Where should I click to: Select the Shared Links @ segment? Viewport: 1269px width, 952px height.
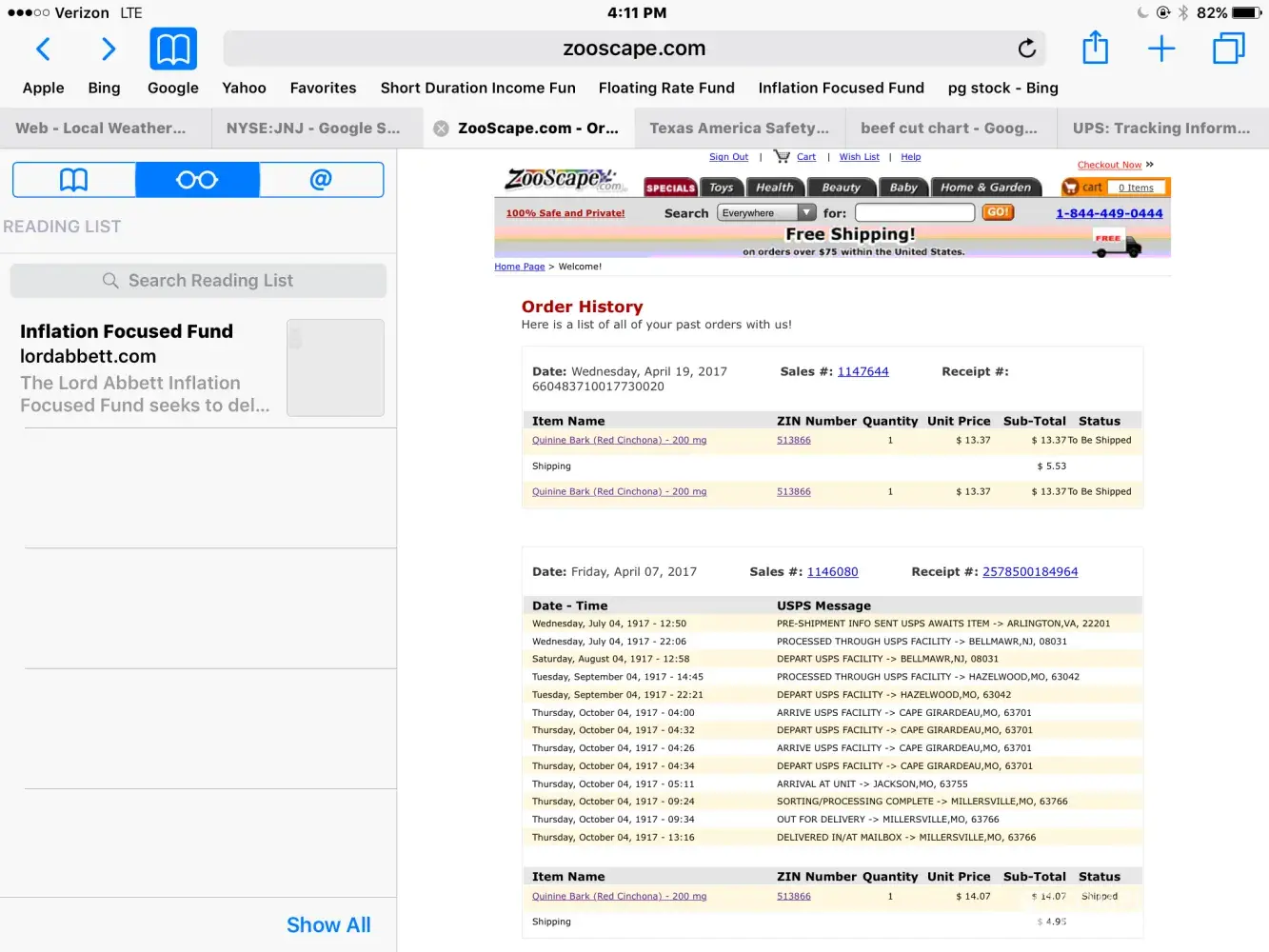tap(321, 180)
